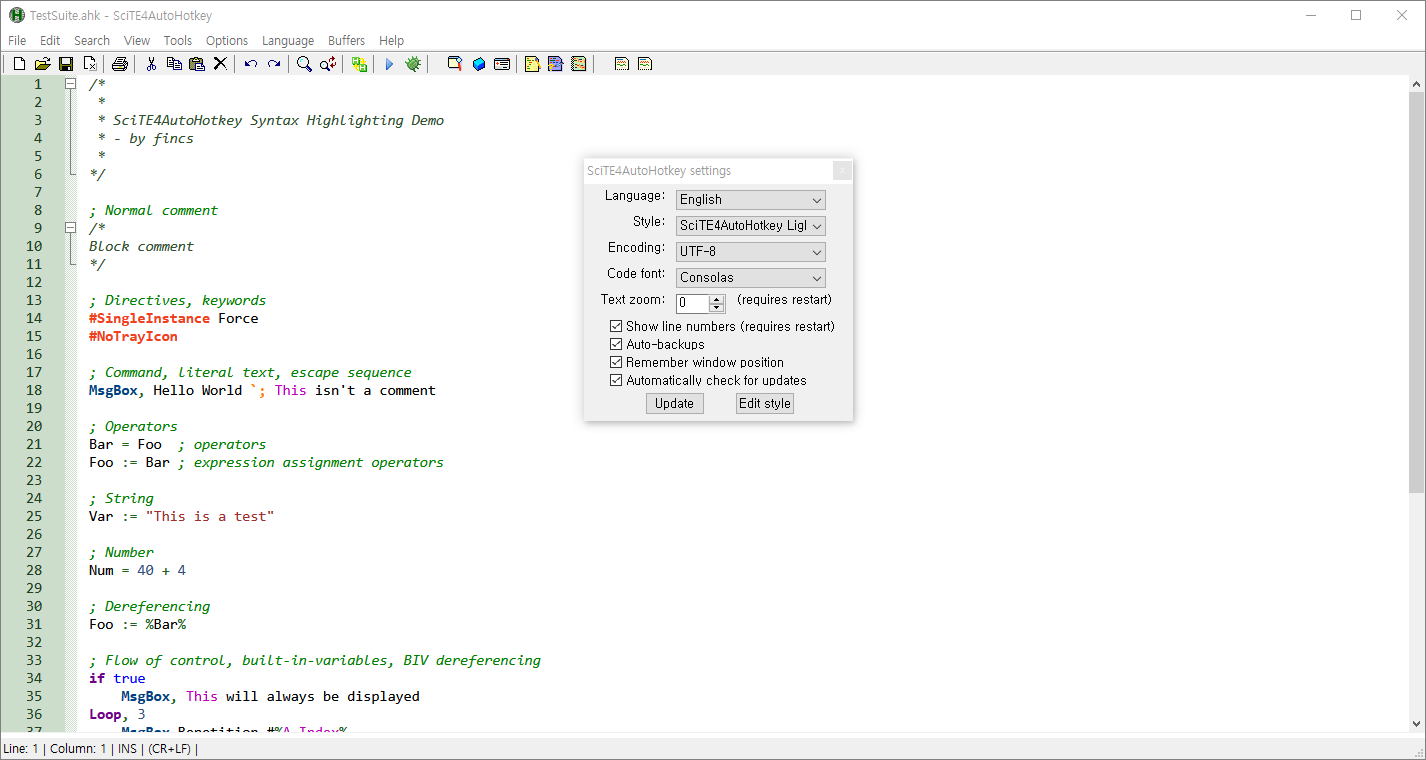Screen dimensions: 1426x760
Task: Open the Language dropdown set to English
Action: coord(751,200)
